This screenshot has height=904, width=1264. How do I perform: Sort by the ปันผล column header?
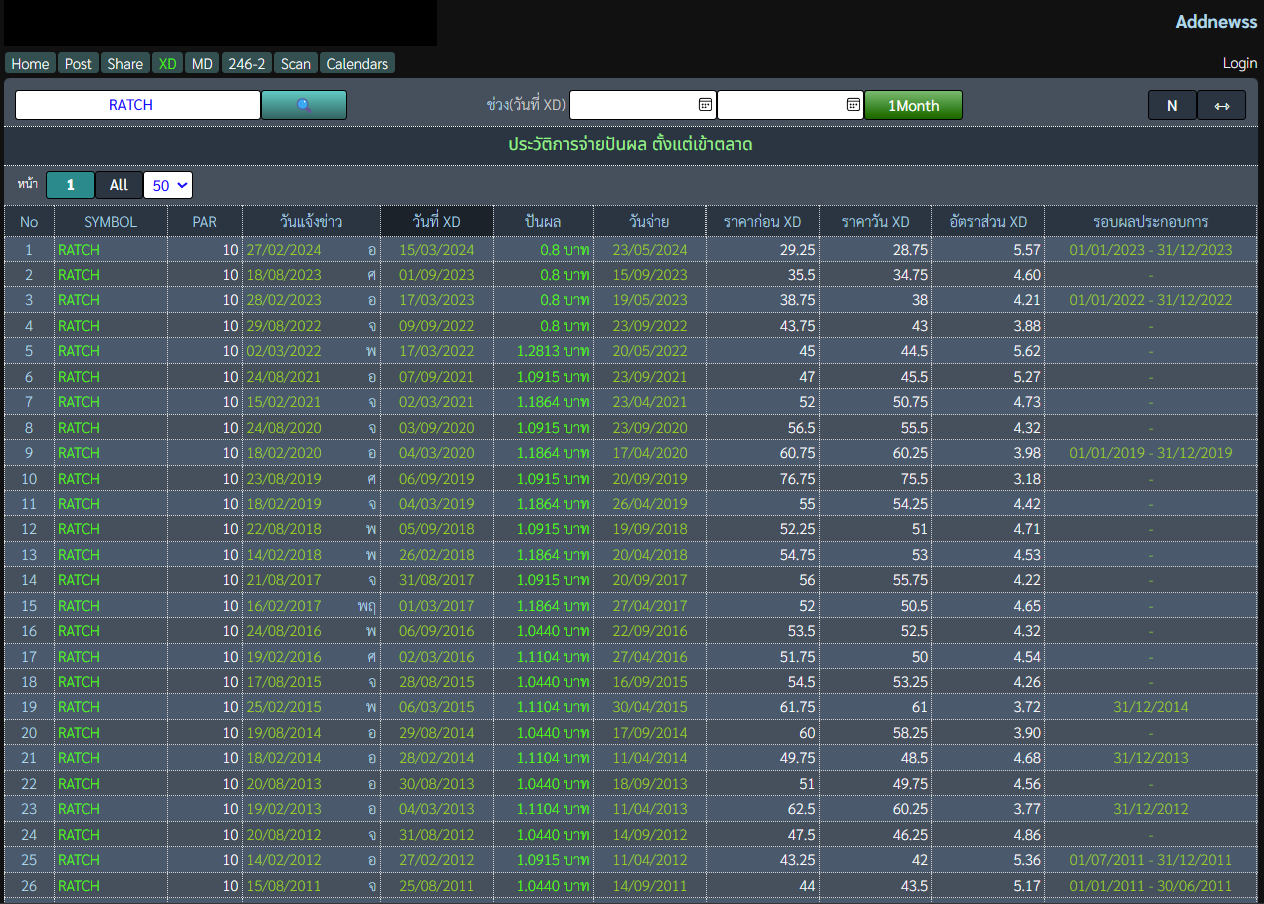pos(543,221)
